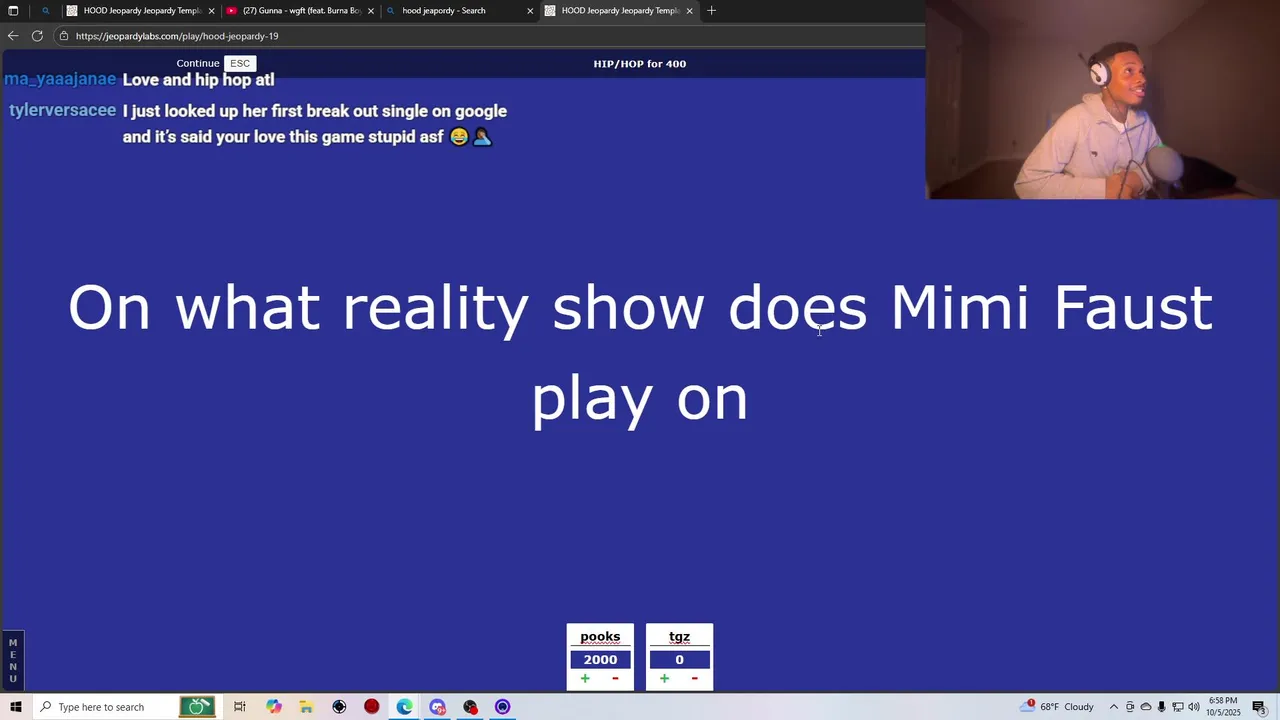Image resolution: width=1280 pixels, height=720 pixels.
Task: Open the recording app with red dot
Action: [x=470, y=707]
